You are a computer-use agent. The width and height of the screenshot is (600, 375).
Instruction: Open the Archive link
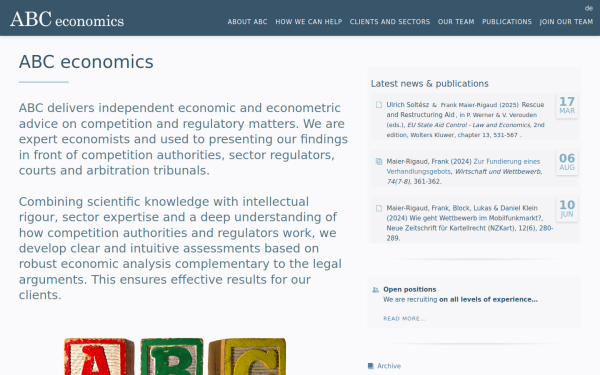[x=389, y=366]
